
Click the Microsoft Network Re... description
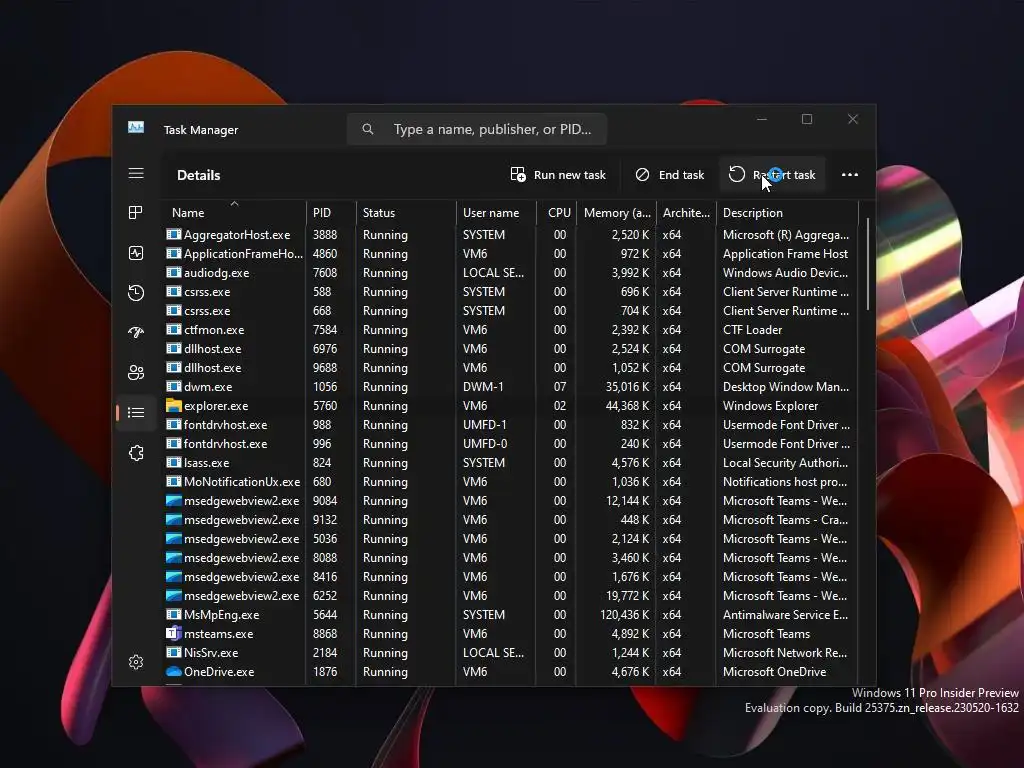[785, 652]
